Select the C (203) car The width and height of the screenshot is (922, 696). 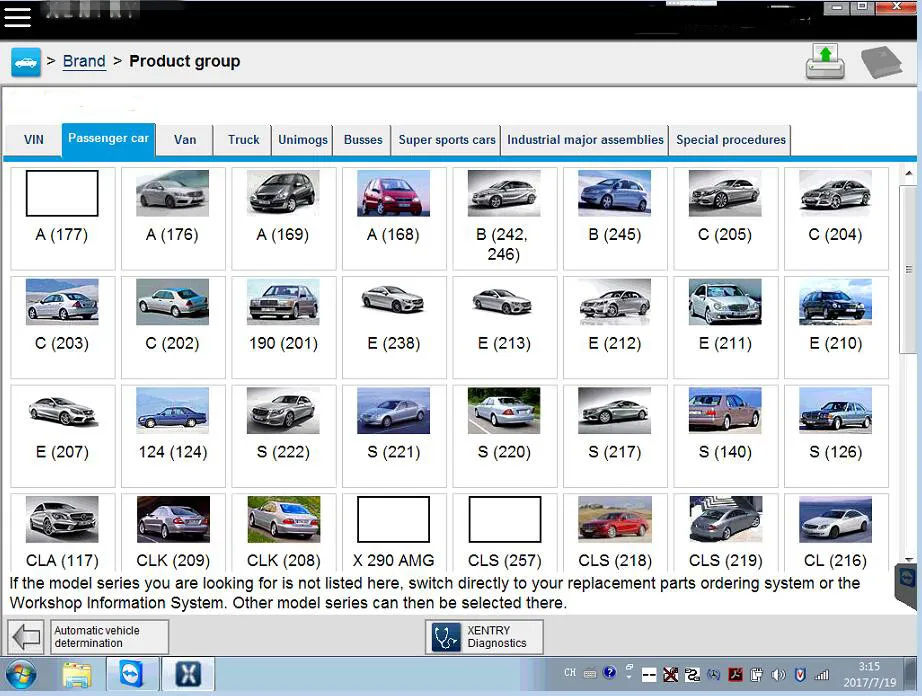point(62,327)
